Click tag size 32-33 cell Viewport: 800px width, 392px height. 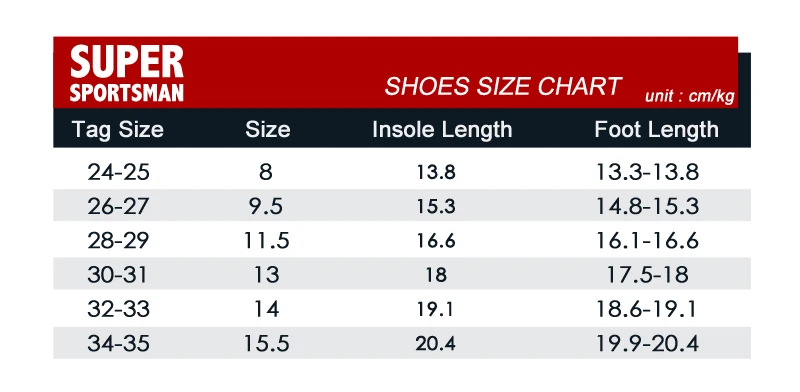tap(118, 309)
